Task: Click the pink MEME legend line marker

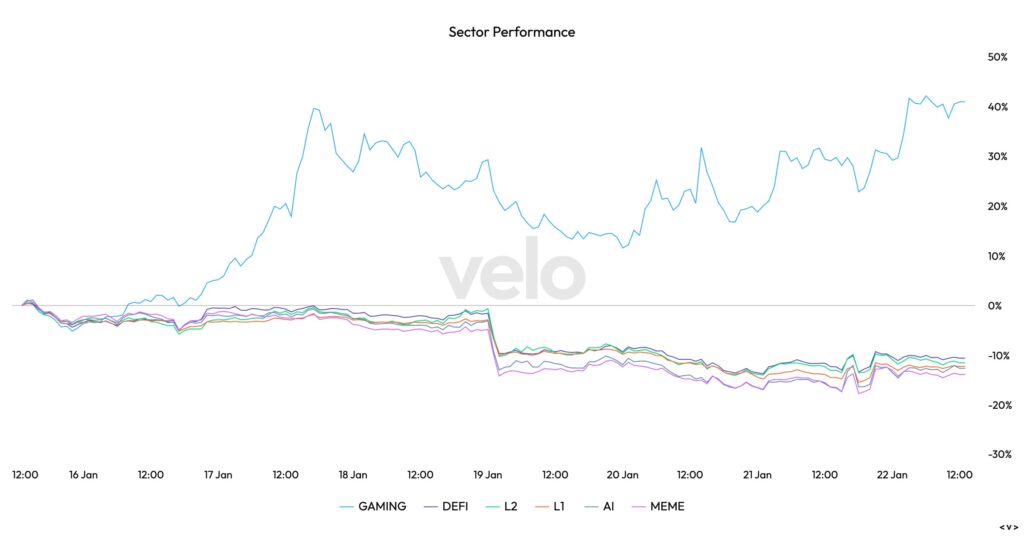Action: point(636,506)
